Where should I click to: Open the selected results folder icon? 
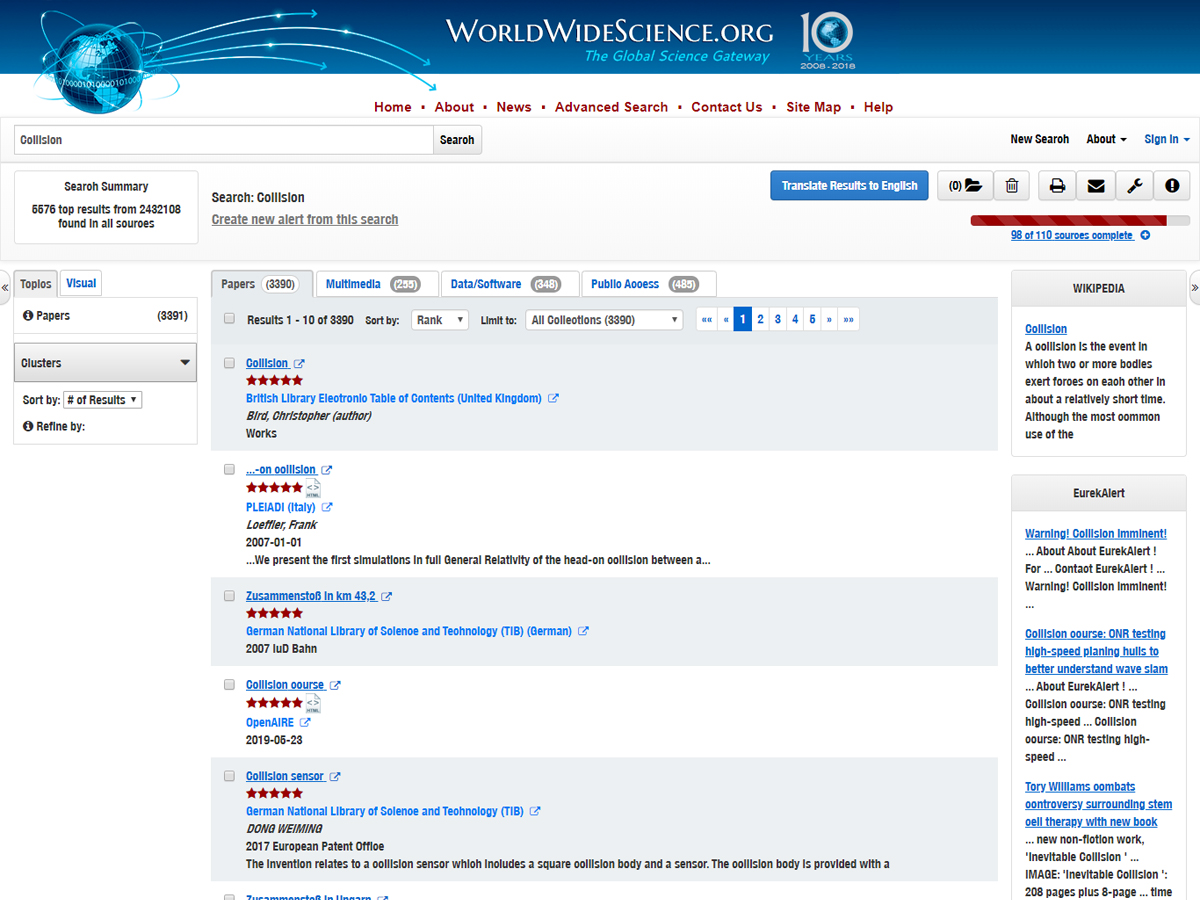tap(965, 186)
